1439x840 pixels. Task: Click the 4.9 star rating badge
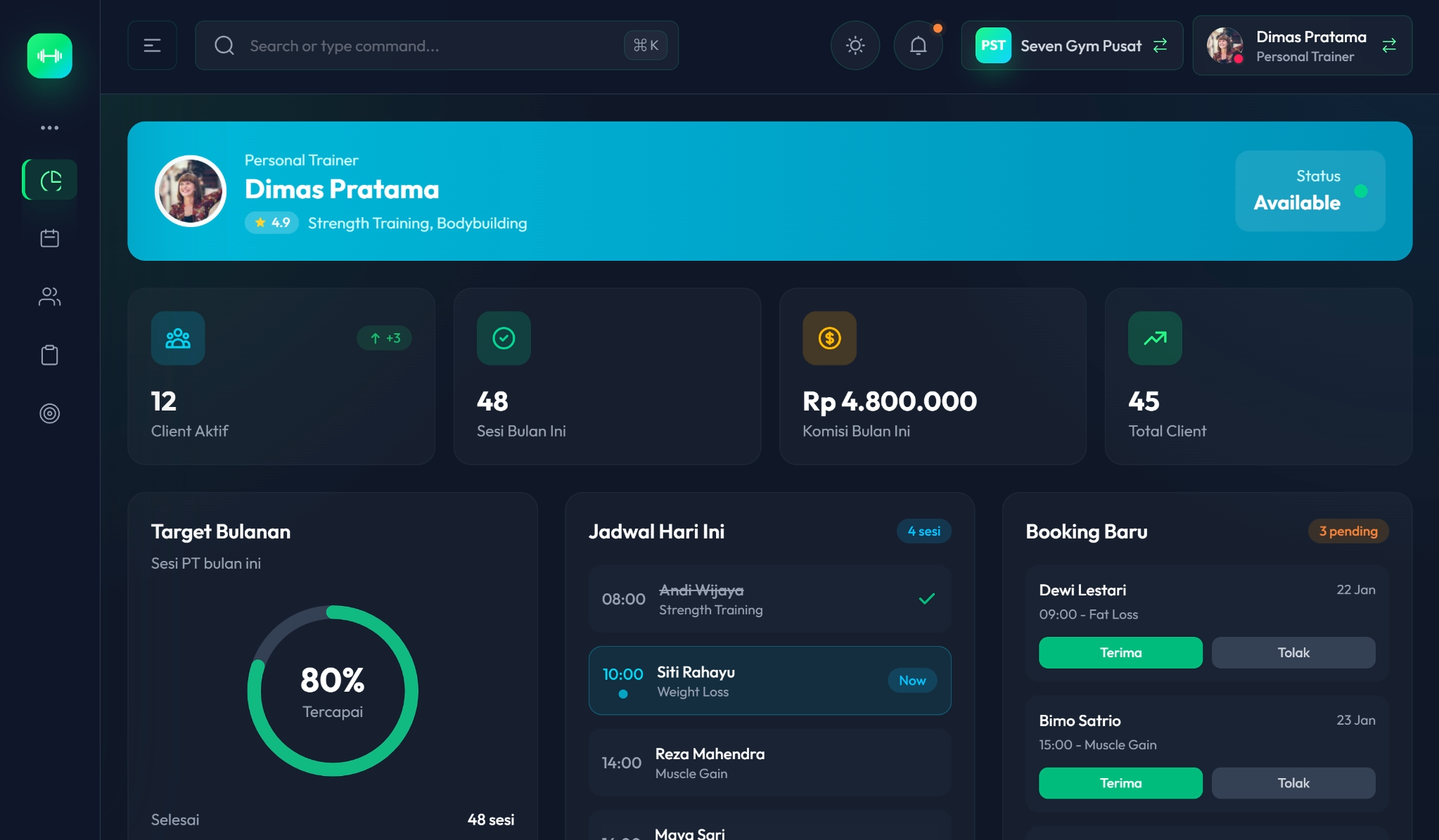[272, 223]
